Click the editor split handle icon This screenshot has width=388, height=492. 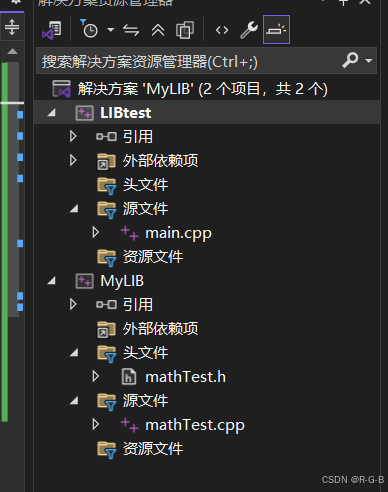12,27
